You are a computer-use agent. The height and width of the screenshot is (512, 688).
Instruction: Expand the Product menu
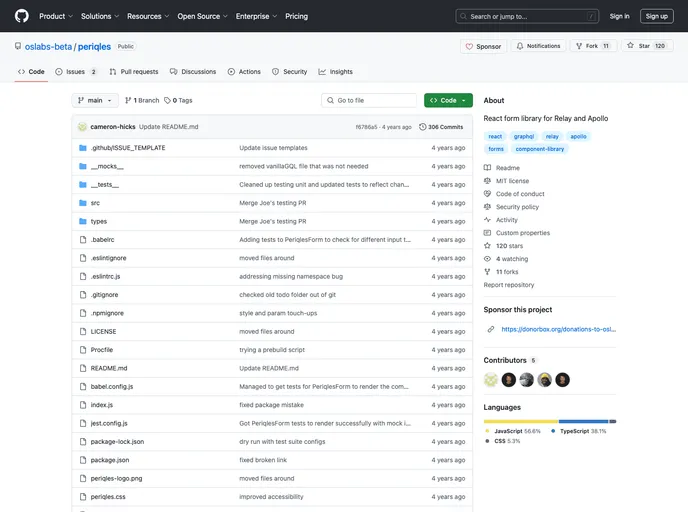[x=56, y=16]
